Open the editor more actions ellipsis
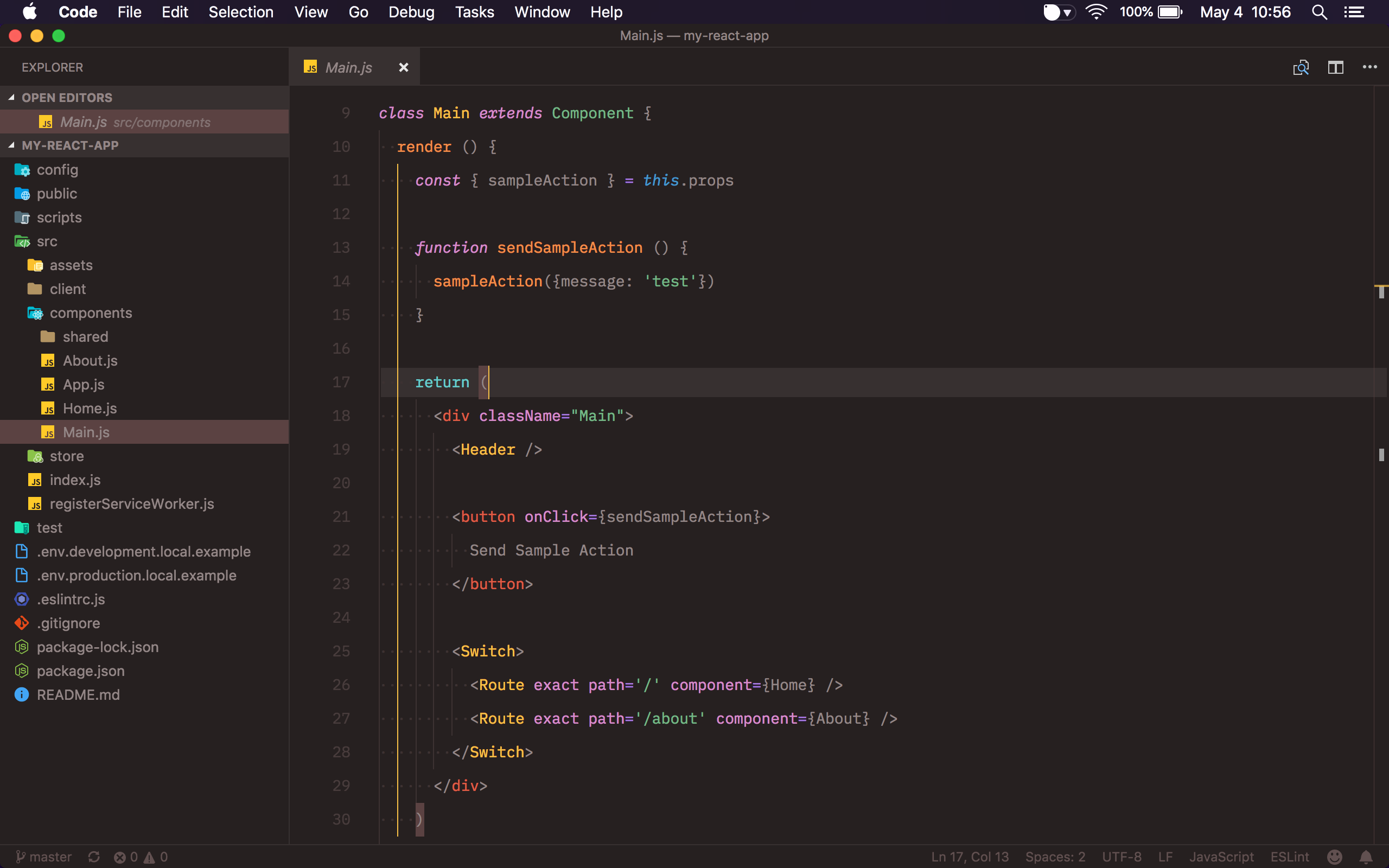This screenshot has width=1389, height=868. click(x=1369, y=68)
